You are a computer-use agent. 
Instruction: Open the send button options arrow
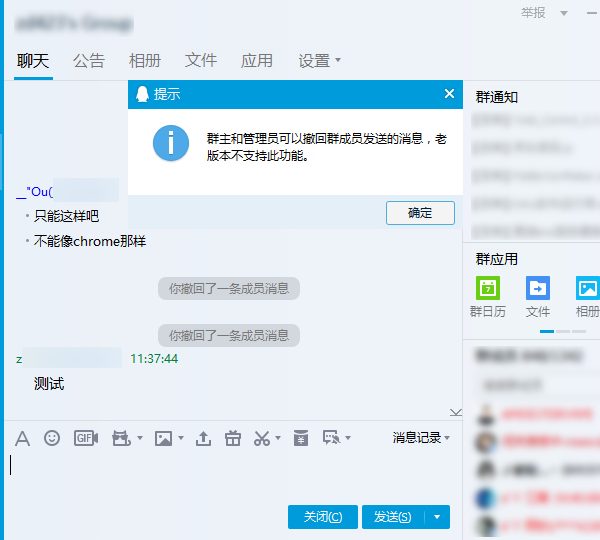point(437,517)
